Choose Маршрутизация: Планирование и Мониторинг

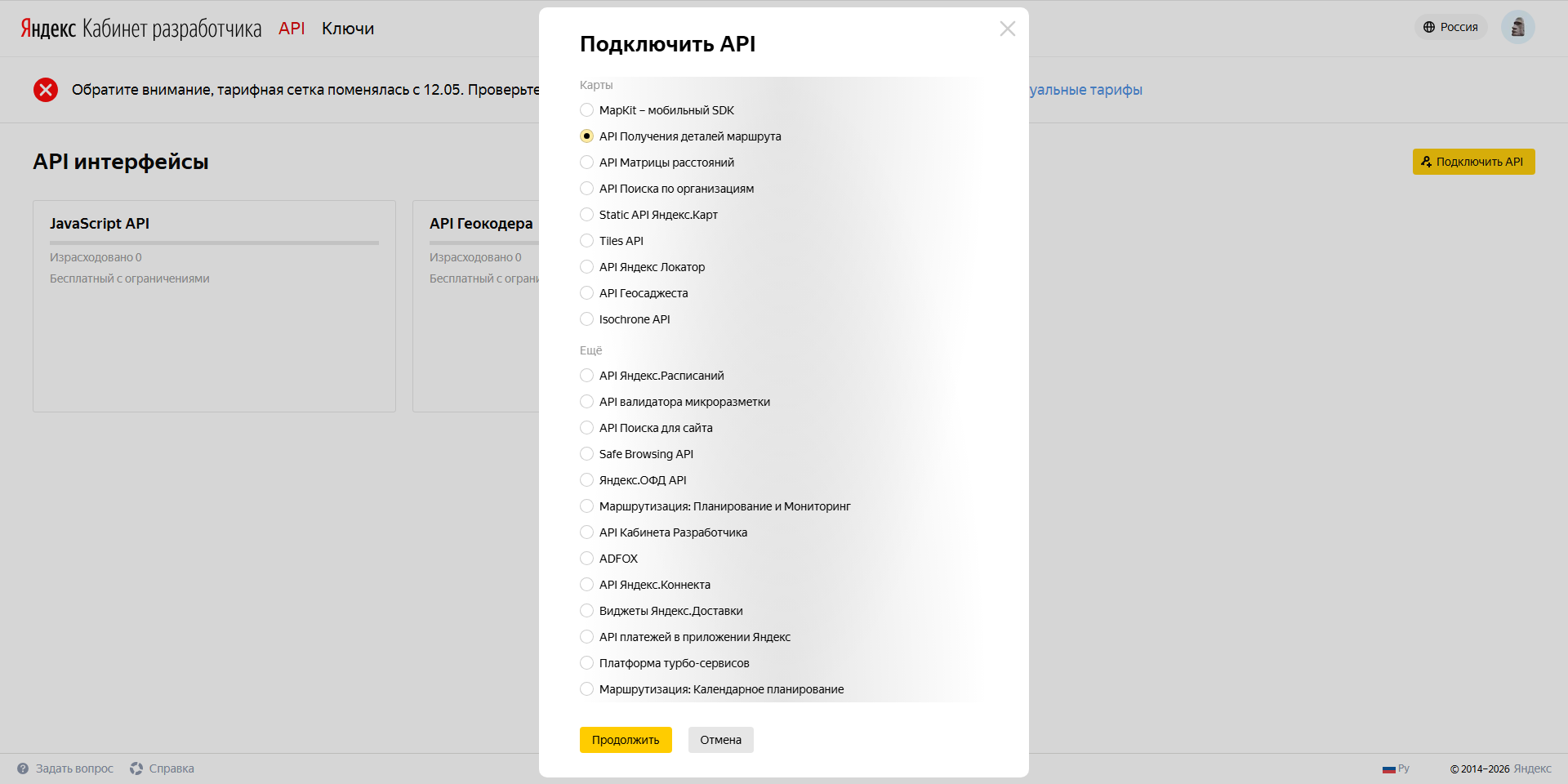586,506
